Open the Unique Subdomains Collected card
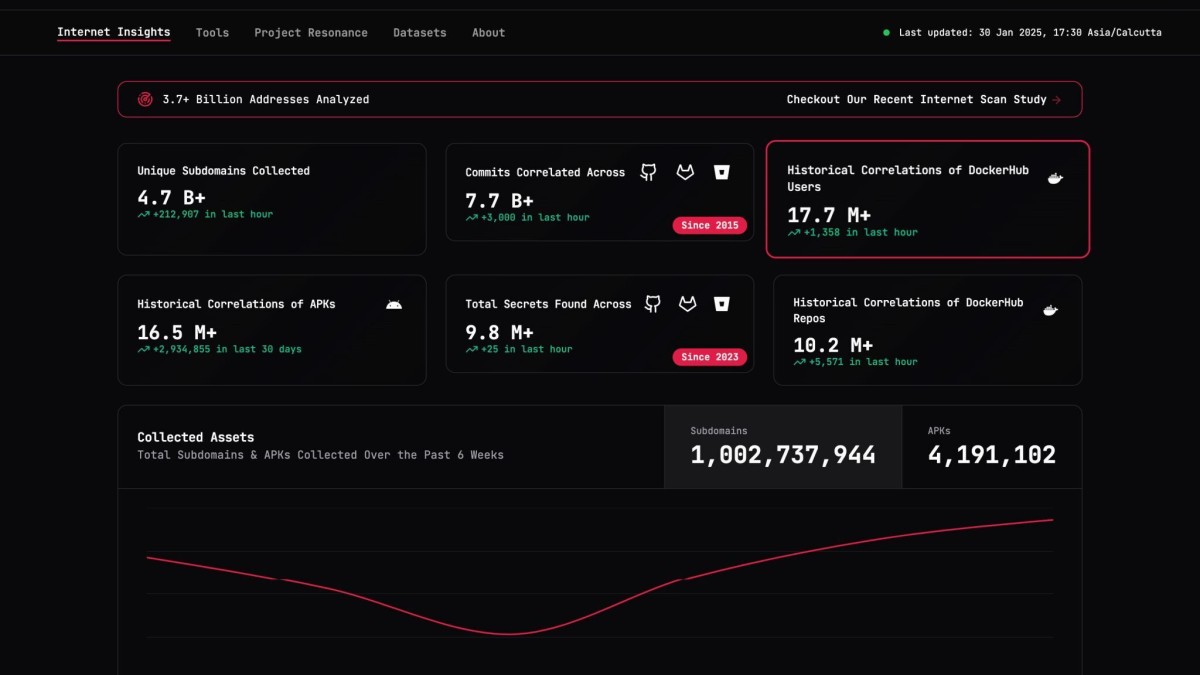 point(272,199)
